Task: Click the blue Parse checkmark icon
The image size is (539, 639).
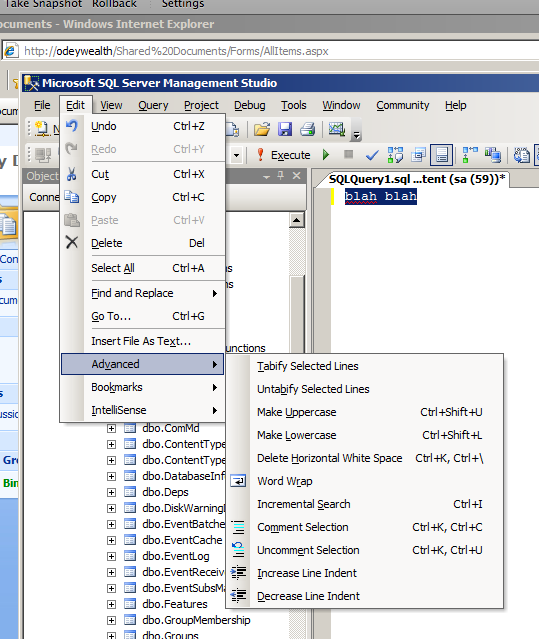Action: coord(372,155)
